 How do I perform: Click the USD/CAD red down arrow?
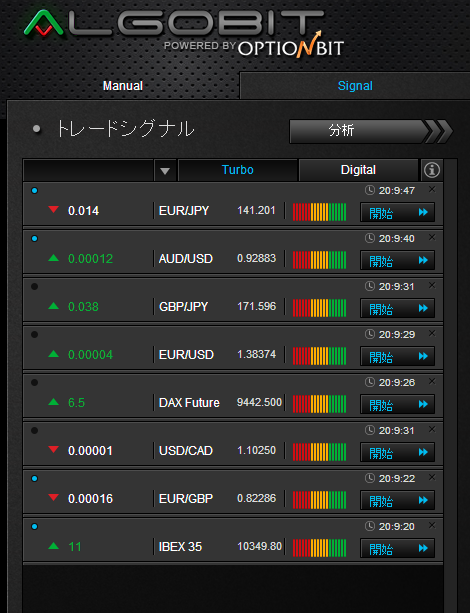(54, 449)
